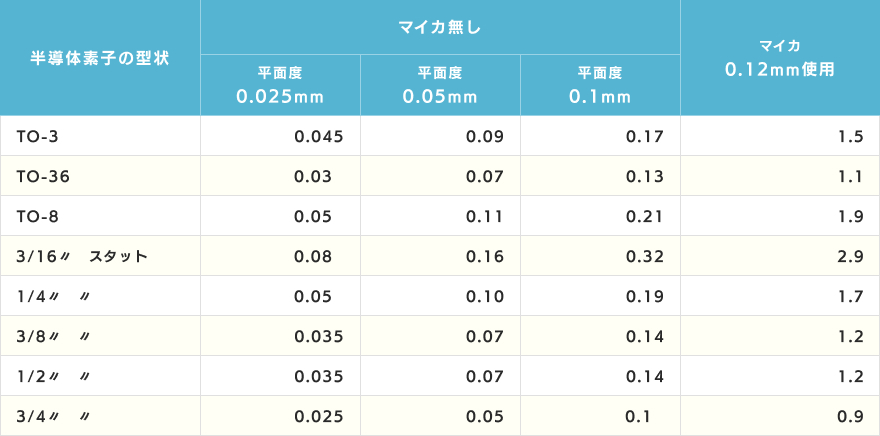Viewport: 880px width, 436px height.
Task: Select the TO-36 row label
Action: point(43,176)
